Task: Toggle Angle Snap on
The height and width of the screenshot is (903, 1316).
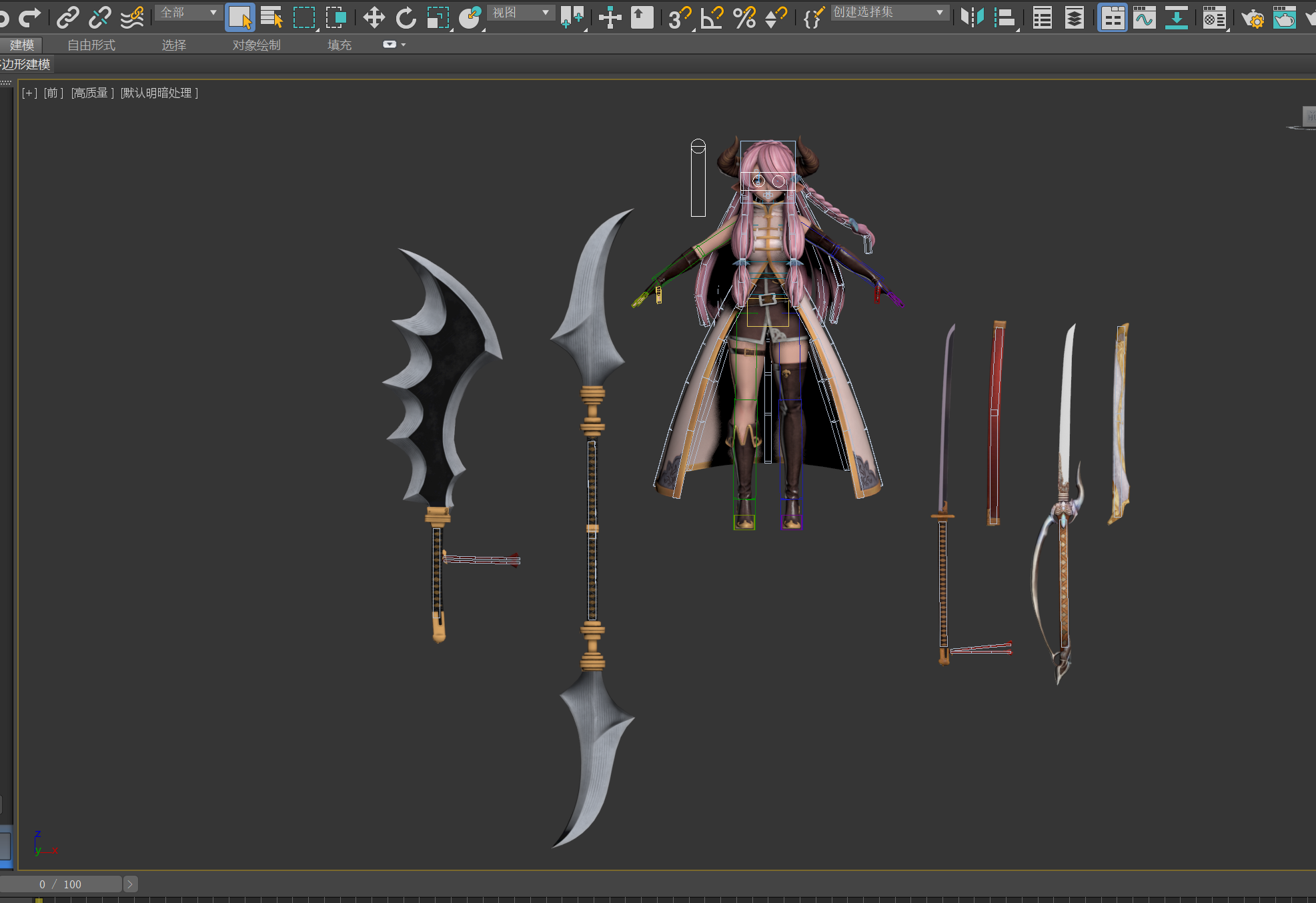Action: click(712, 17)
